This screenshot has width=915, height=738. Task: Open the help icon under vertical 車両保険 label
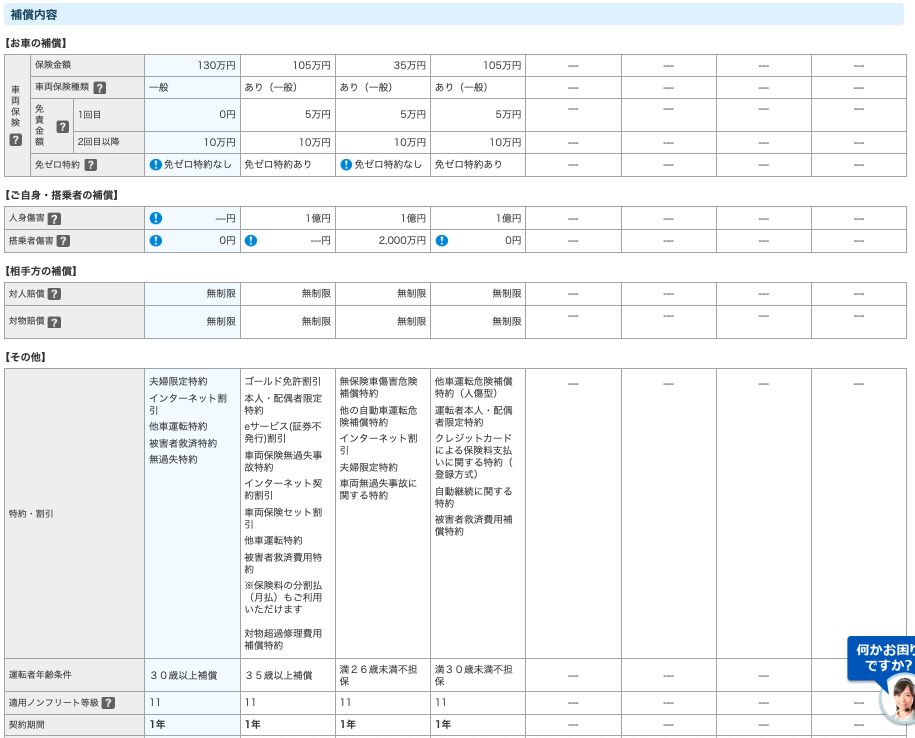point(15,140)
